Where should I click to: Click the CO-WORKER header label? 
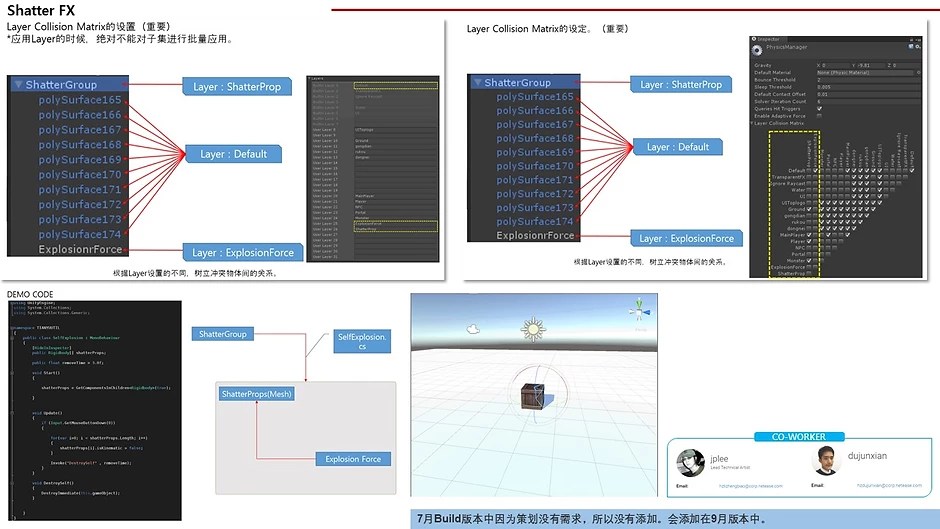[x=797, y=437]
